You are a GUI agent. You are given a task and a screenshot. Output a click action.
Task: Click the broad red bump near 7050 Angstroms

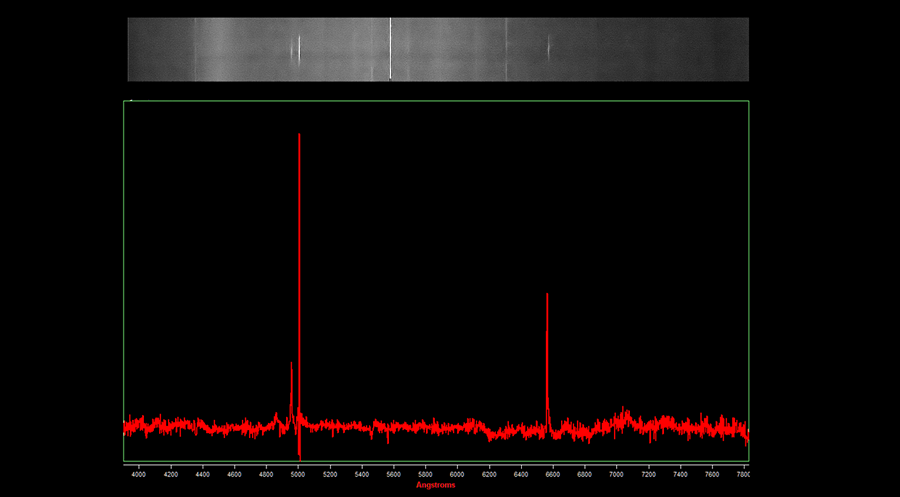coord(622,413)
